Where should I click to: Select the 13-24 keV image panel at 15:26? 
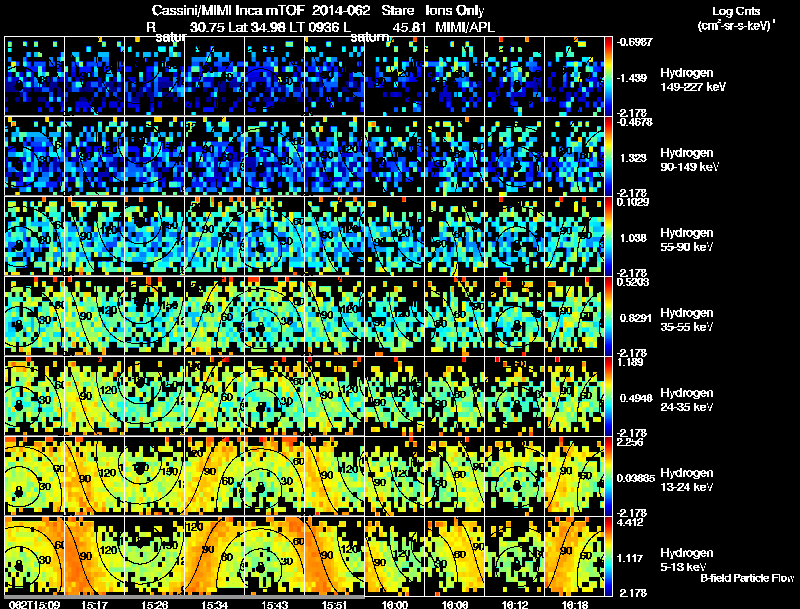pyautogui.click(x=154, y=476)
